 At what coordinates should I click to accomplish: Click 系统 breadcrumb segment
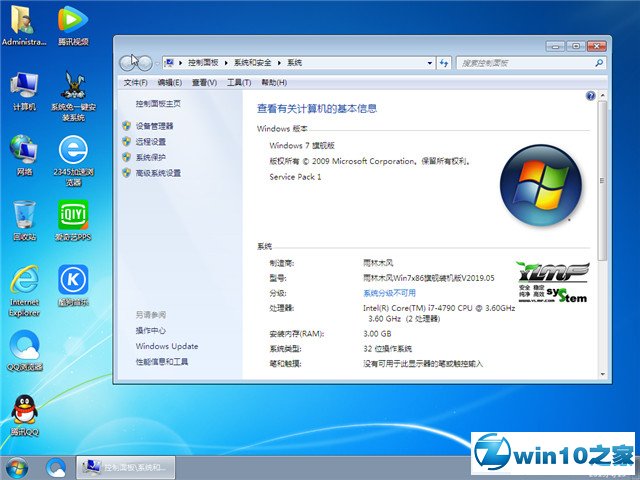tap(294, 63)
